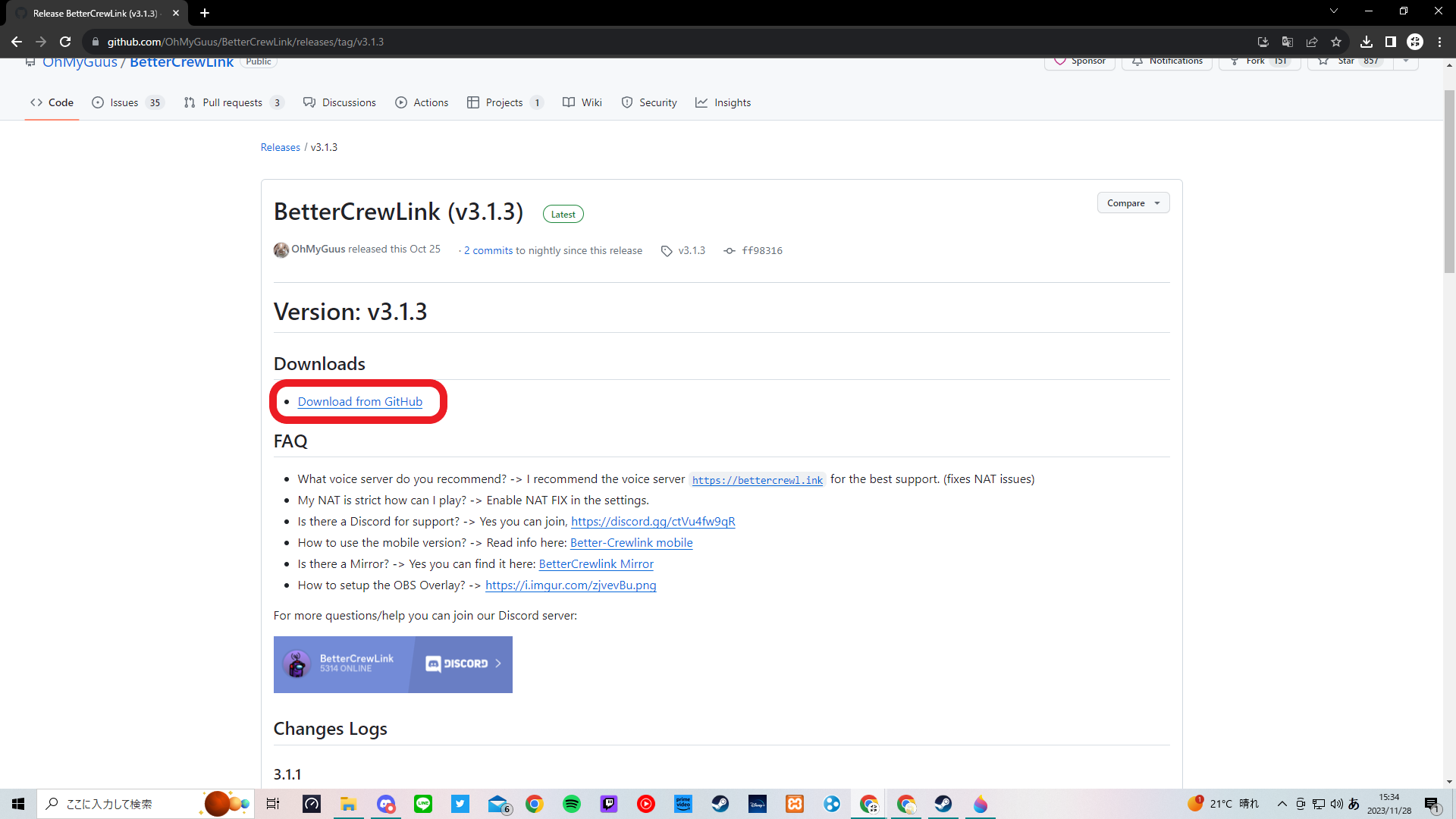Open Chrome downloads icon in toolbar

[1367, 42]
